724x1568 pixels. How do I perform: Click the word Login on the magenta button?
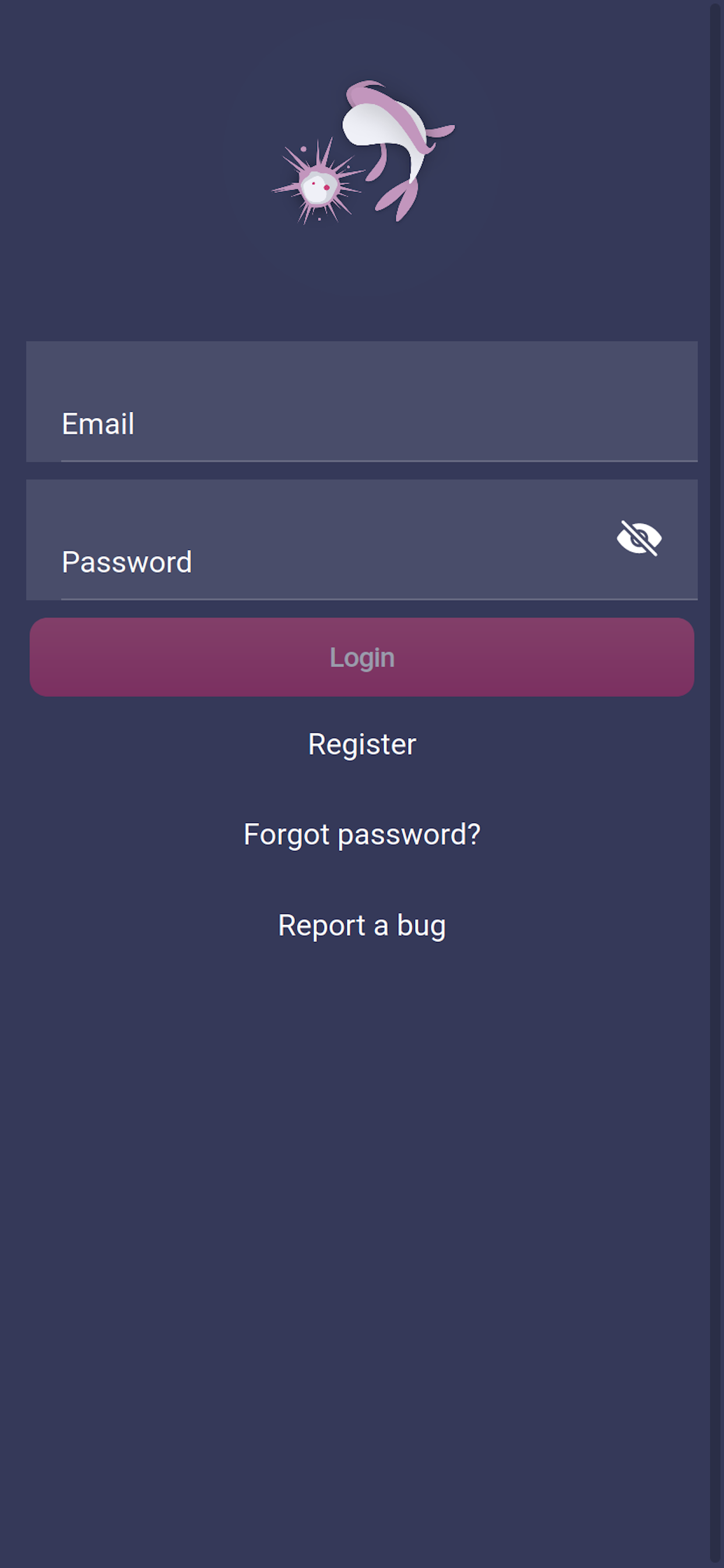pyautogui.click(x=362, y=657)
